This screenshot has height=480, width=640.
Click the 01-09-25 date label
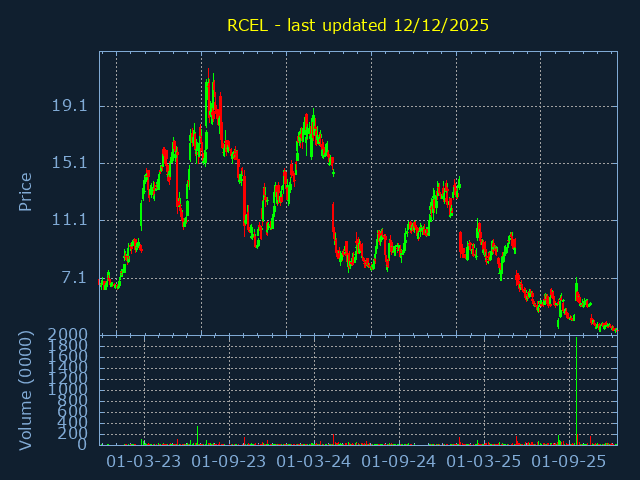569,461
